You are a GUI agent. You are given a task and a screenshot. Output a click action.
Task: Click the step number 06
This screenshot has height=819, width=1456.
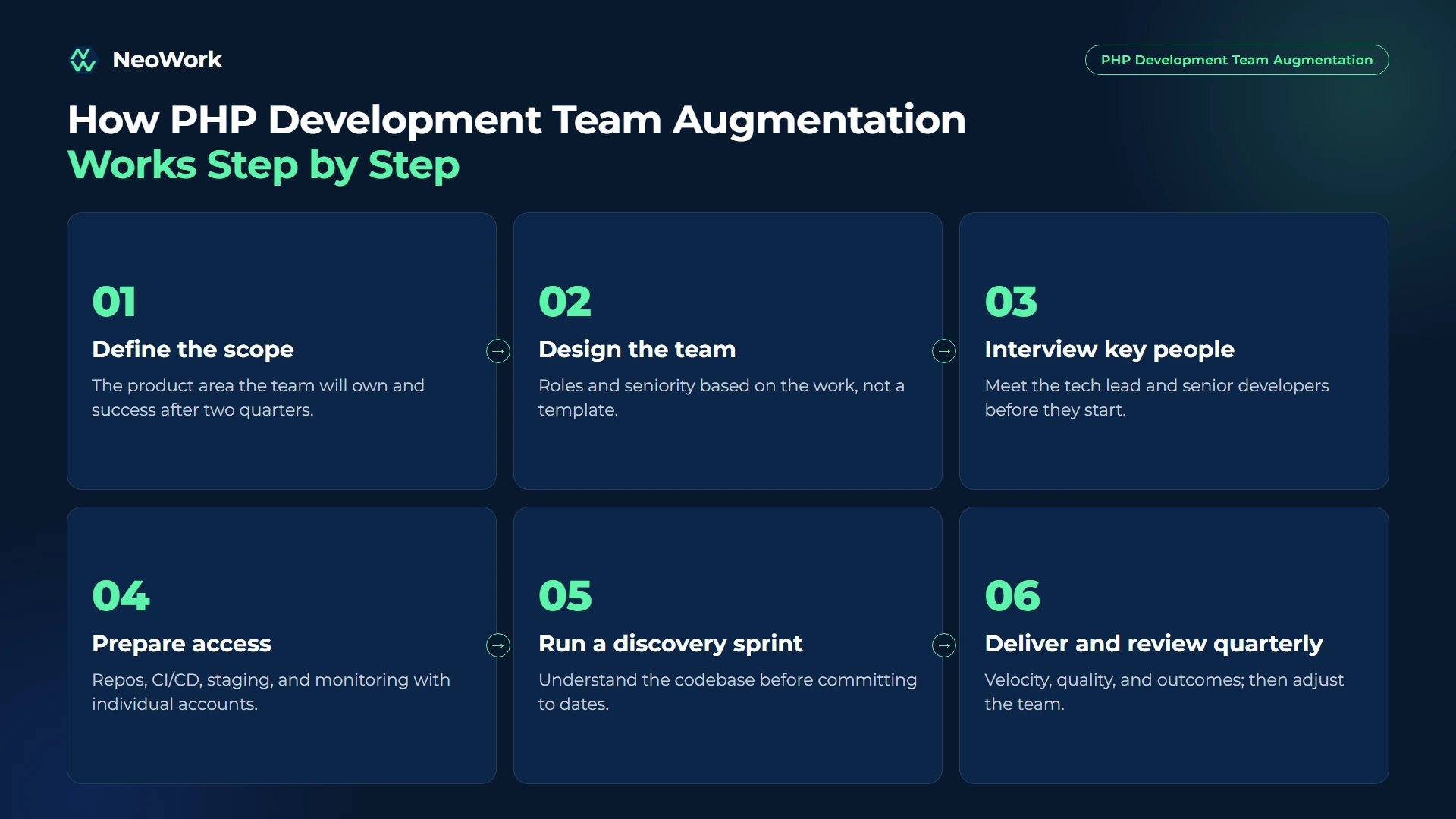pyautogui.click(x=1012, y=596)
